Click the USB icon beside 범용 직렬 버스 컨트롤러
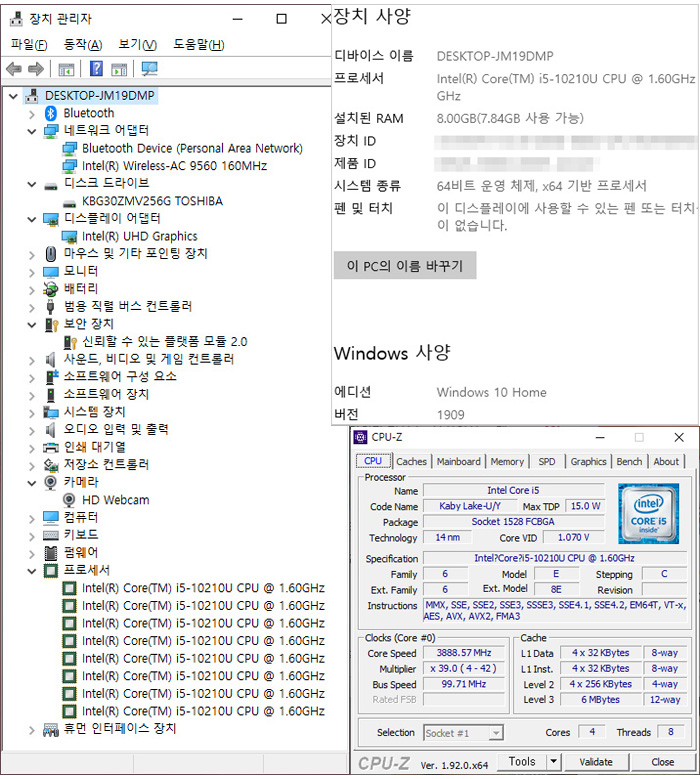Viewport: 700px width, 779px height. click(x=50, y=307)
